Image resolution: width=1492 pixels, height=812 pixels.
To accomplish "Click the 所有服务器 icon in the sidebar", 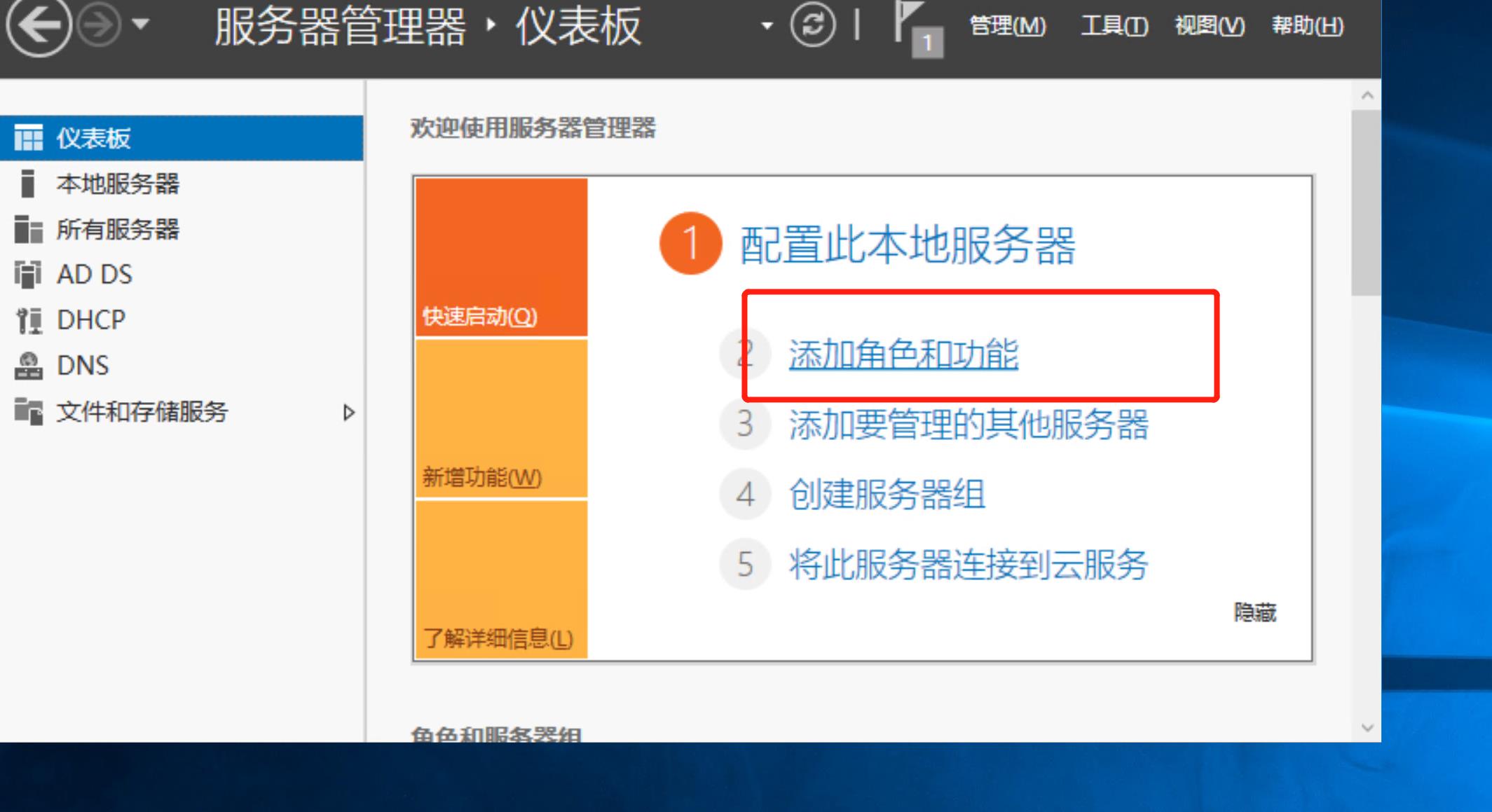I will click(28, 229).
